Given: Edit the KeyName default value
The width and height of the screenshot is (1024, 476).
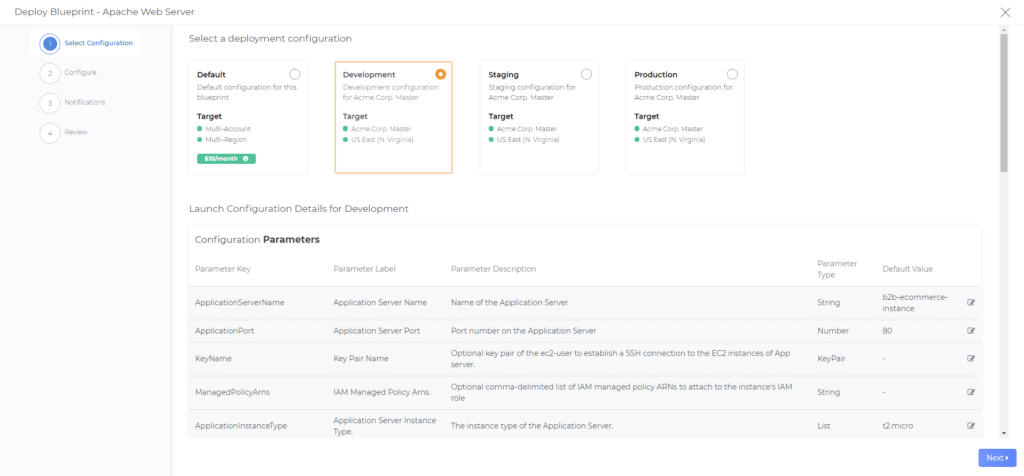Looking at the screenshot, I should pos(970,358).
